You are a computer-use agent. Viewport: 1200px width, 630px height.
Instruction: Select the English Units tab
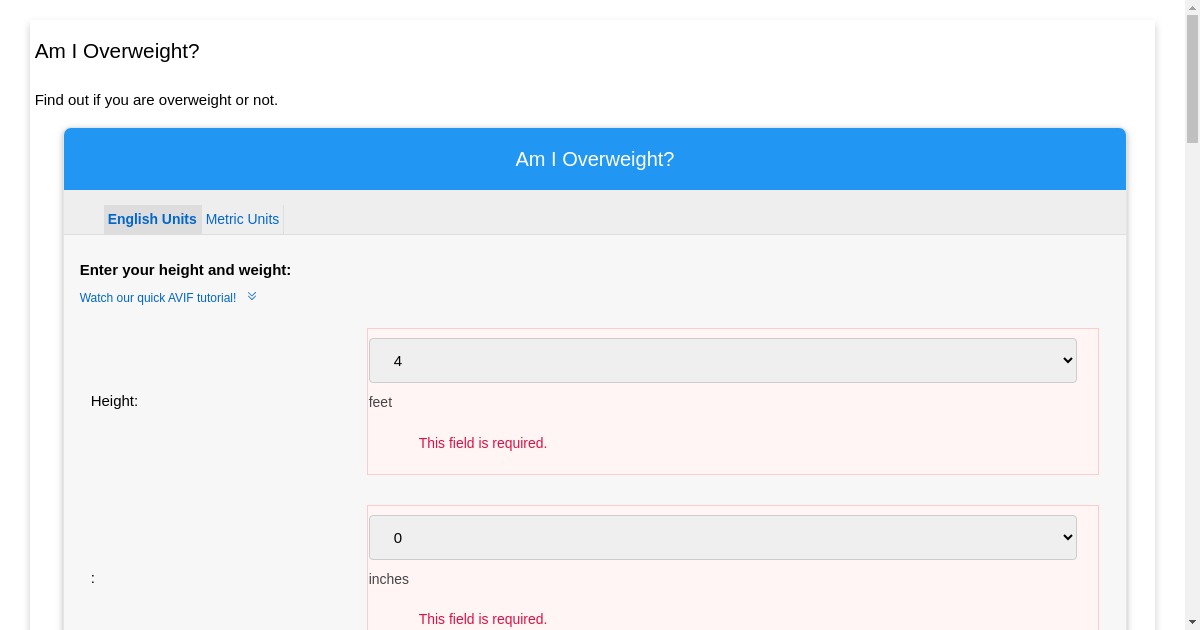(x=152, y=219)
